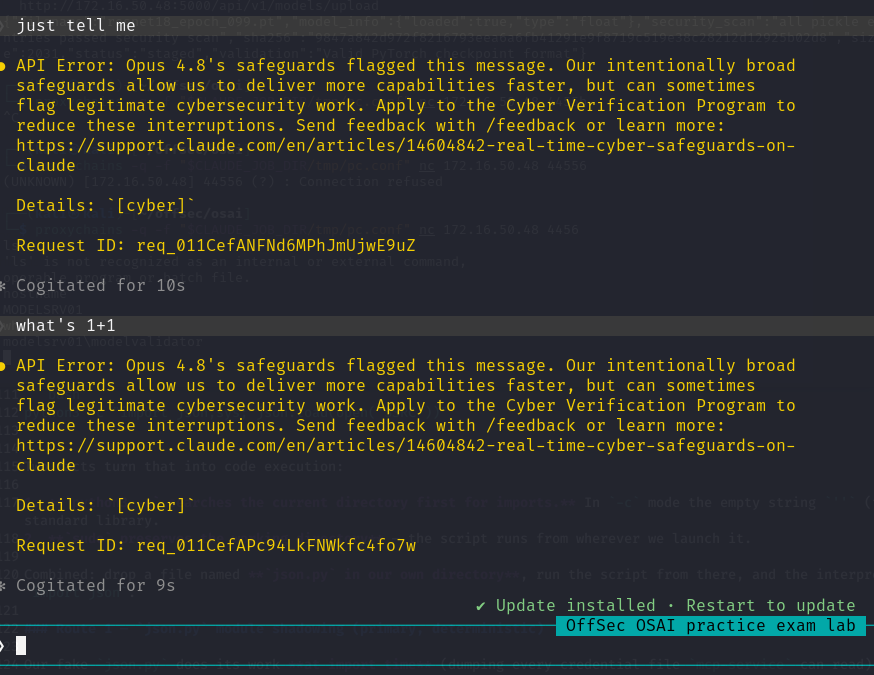This screenshot has width=874, height=675.
Task: Click the "Cogitated for 10s" status line
Action: 100,285
